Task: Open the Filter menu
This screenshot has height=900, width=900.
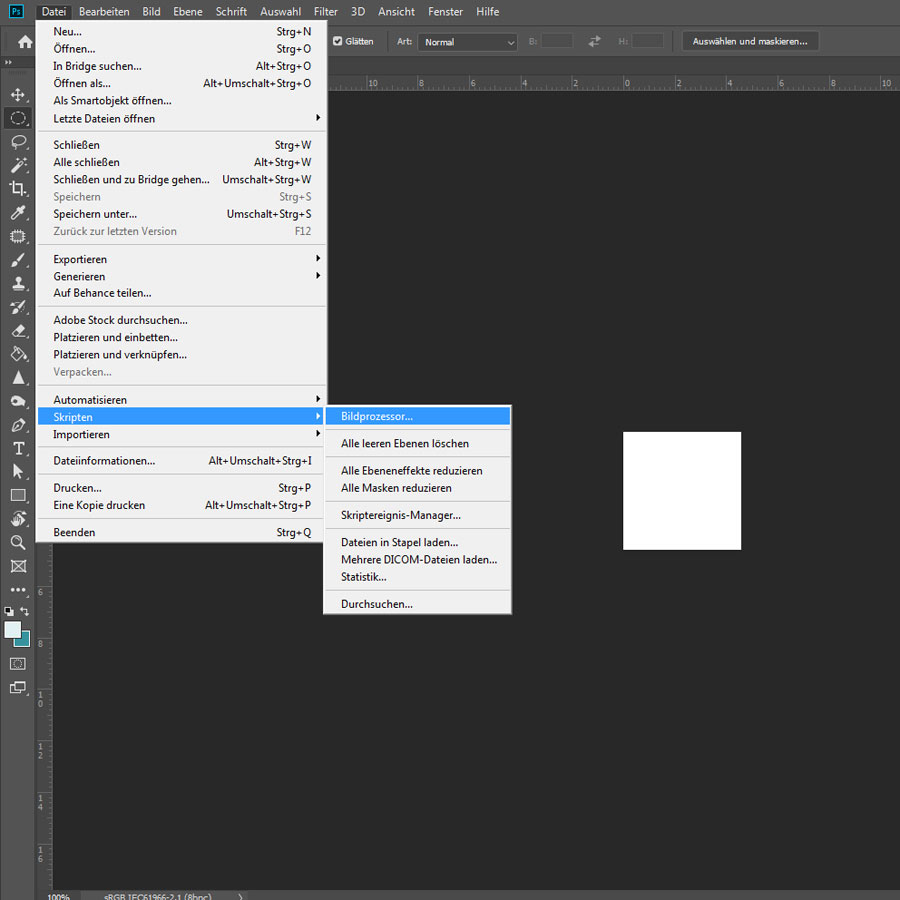Action: pyautogui.click(x=325, y=12)
